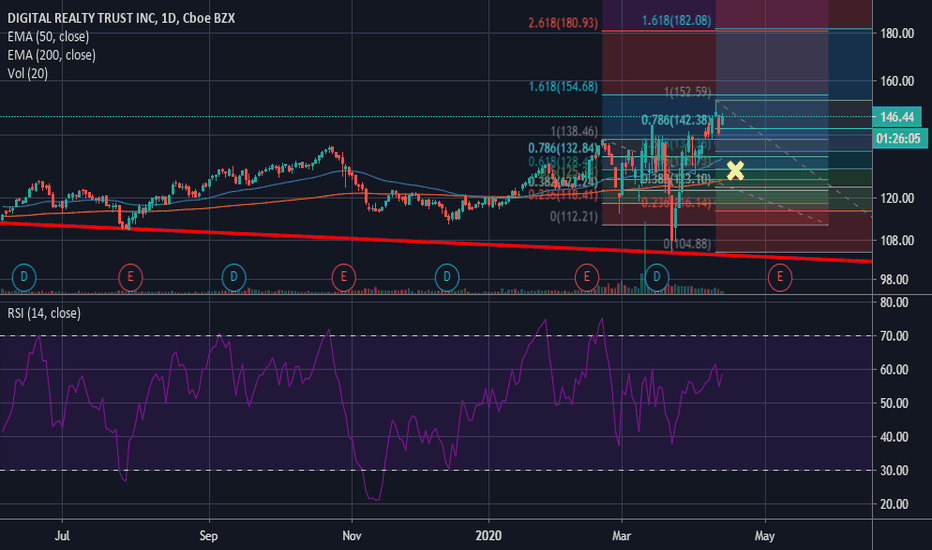Image resolution: width=932 pixels, height=550 pixels.
Task: Open the dividend D marker near September
Action: click(234, 277)
